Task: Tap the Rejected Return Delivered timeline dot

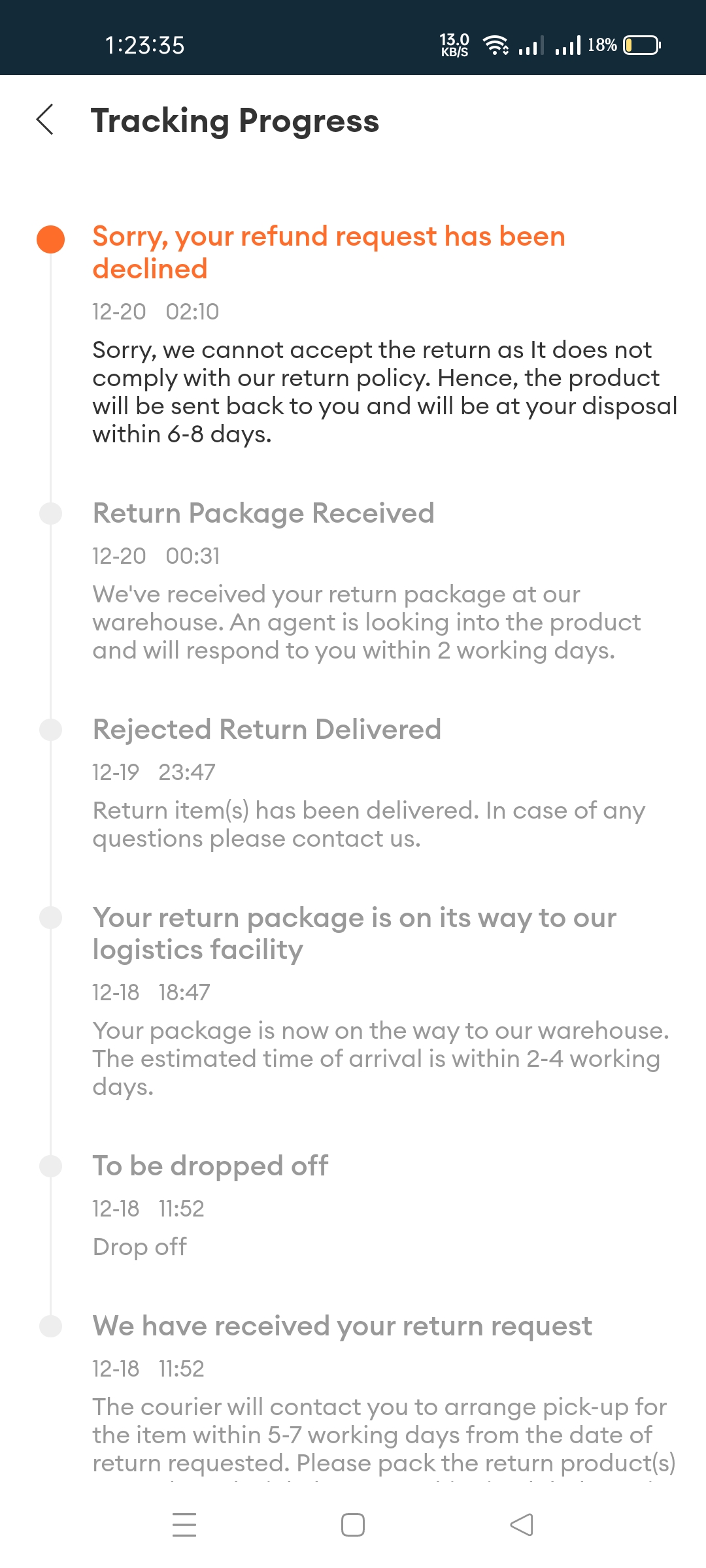Action: [x=50, y=729]
